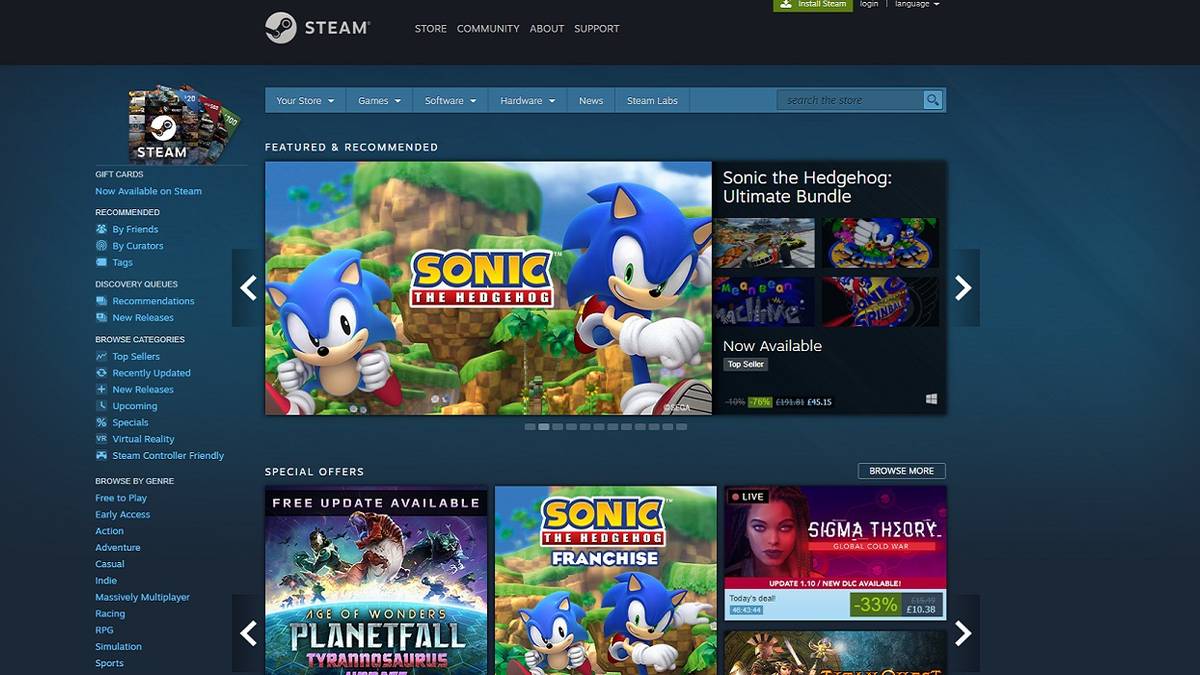Advance the featured carousel with the right arrow

[x=962, y=287]
